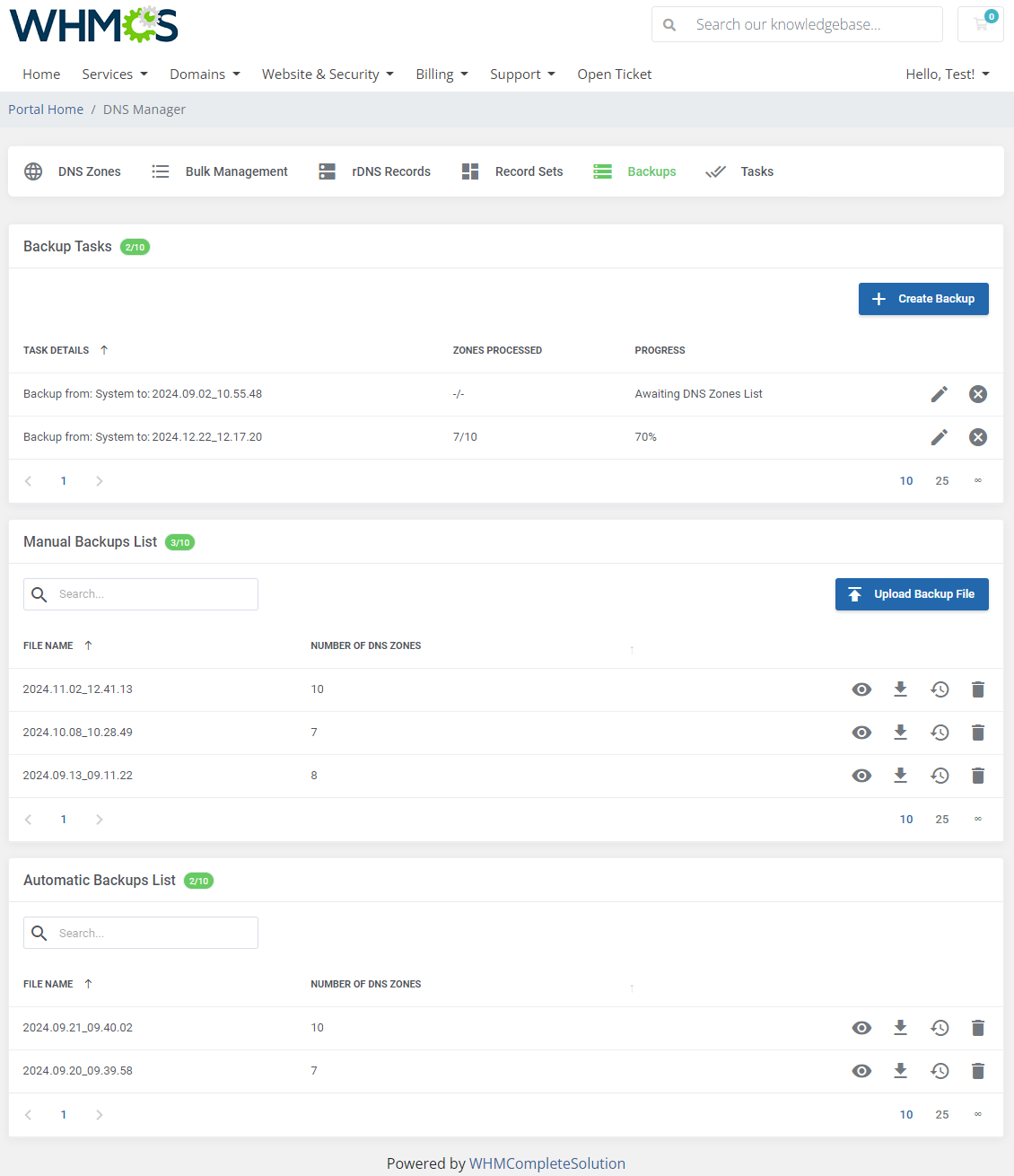Screen dimensions: 1014x1176
Task: Click the rDNS Records icon
Action: coord(327,171)
